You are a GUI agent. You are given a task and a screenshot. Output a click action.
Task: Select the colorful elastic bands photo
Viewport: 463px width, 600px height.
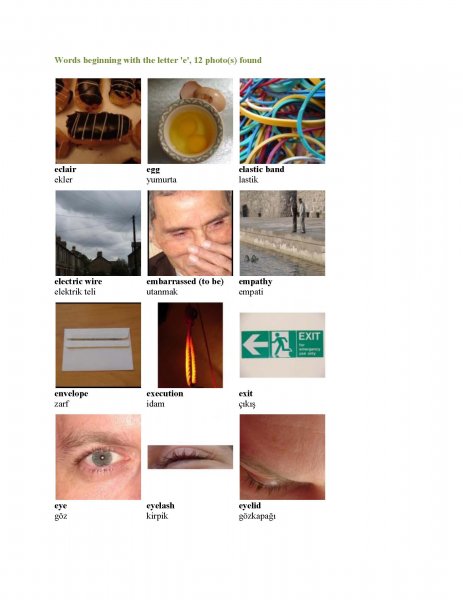point(282,121)
